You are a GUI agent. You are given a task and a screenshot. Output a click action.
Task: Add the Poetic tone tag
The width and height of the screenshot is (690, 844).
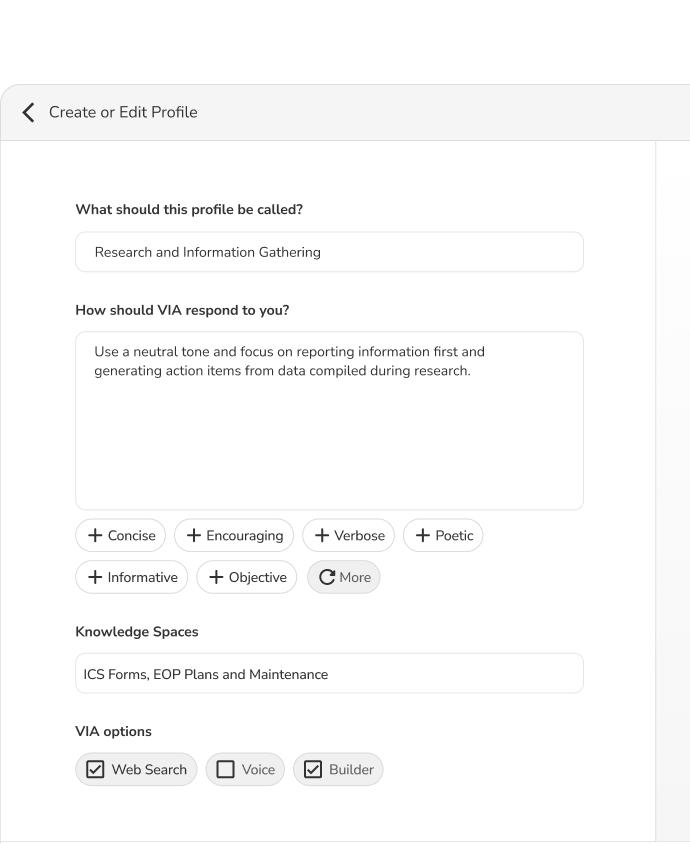(x=443, y=536)
